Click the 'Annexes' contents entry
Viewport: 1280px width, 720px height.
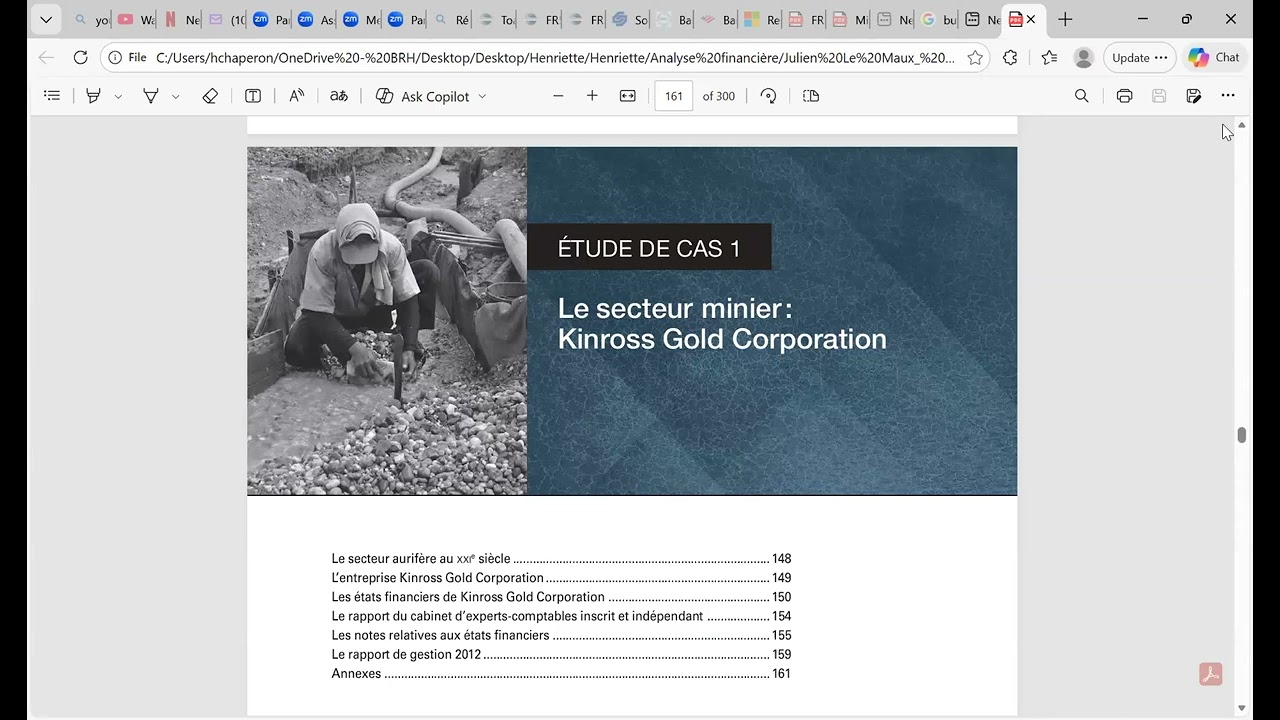(561, 674)
